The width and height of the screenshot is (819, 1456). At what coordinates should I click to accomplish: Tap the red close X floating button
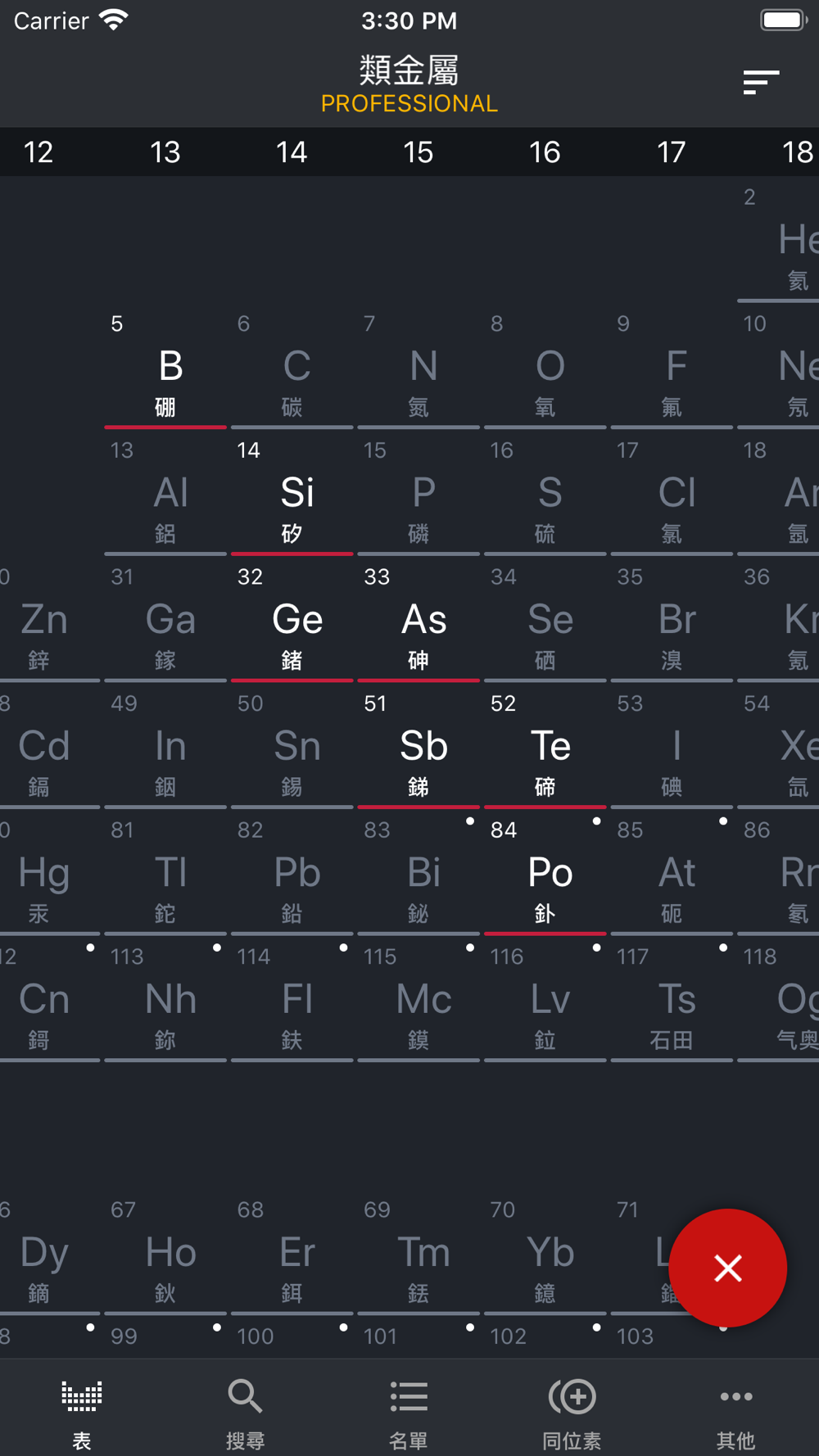click(x=727, y=1268)
